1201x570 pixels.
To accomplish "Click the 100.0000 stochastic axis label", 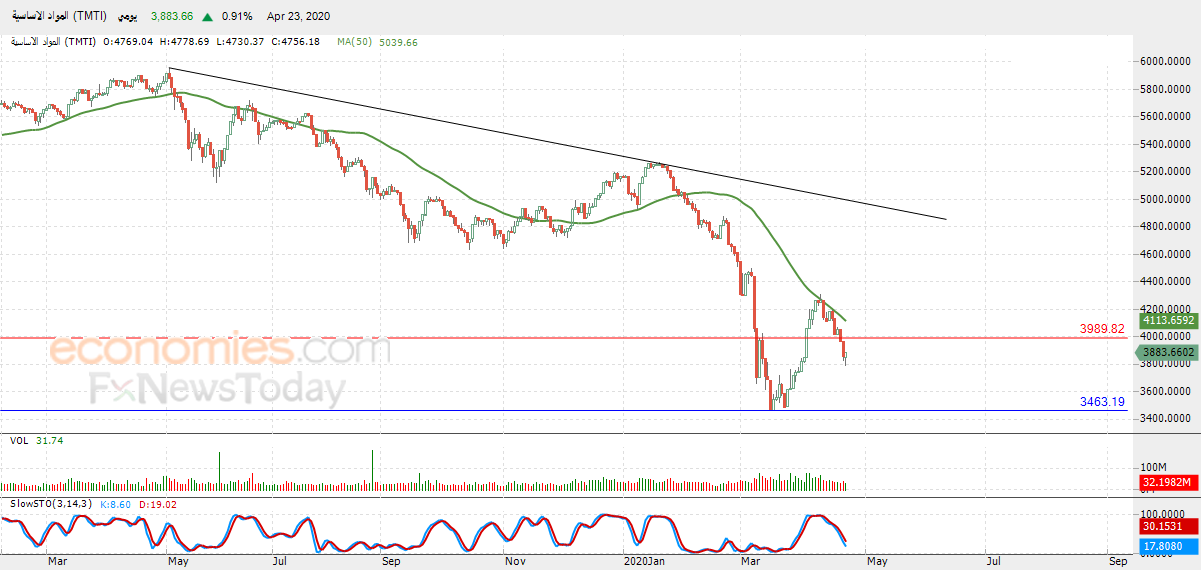I will coord(1163,513).
